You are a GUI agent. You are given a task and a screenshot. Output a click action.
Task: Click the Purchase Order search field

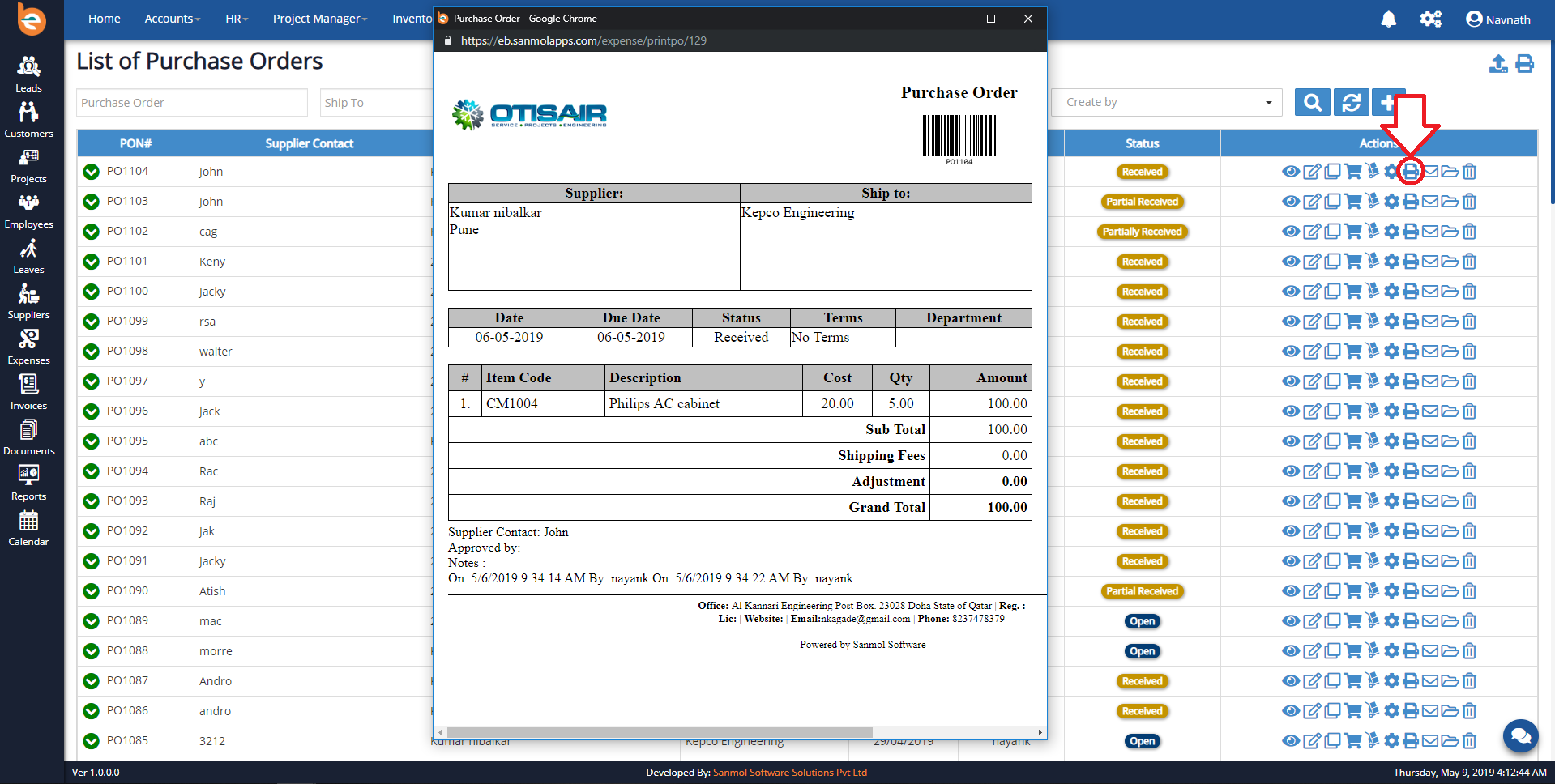pyautogui.click(x=192, y=103)
